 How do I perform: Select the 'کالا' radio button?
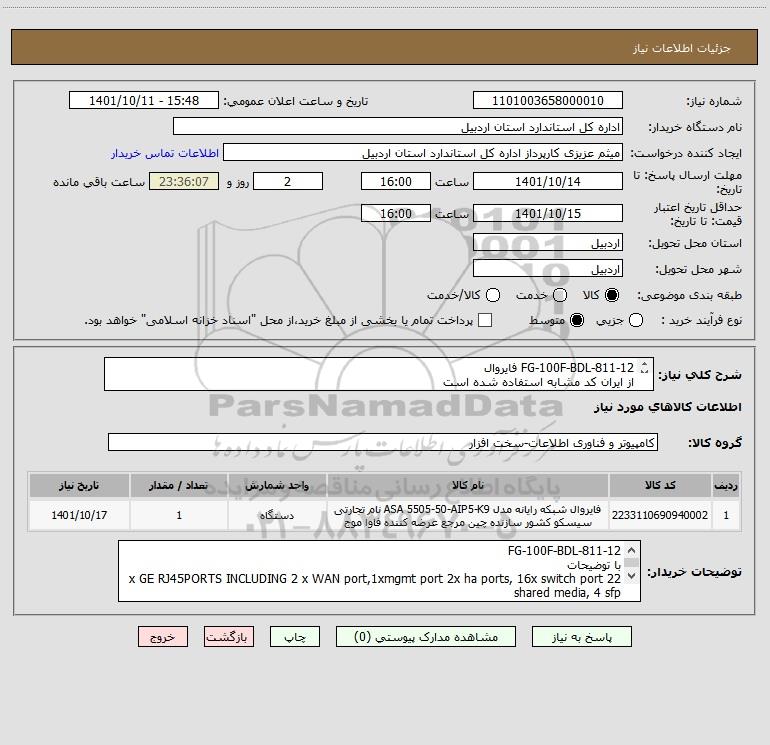click(612, 295)
